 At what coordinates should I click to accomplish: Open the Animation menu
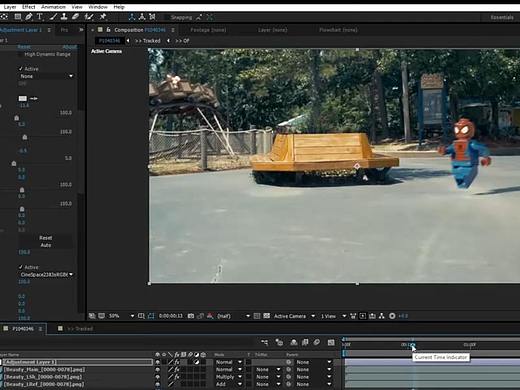pos(53,7)
